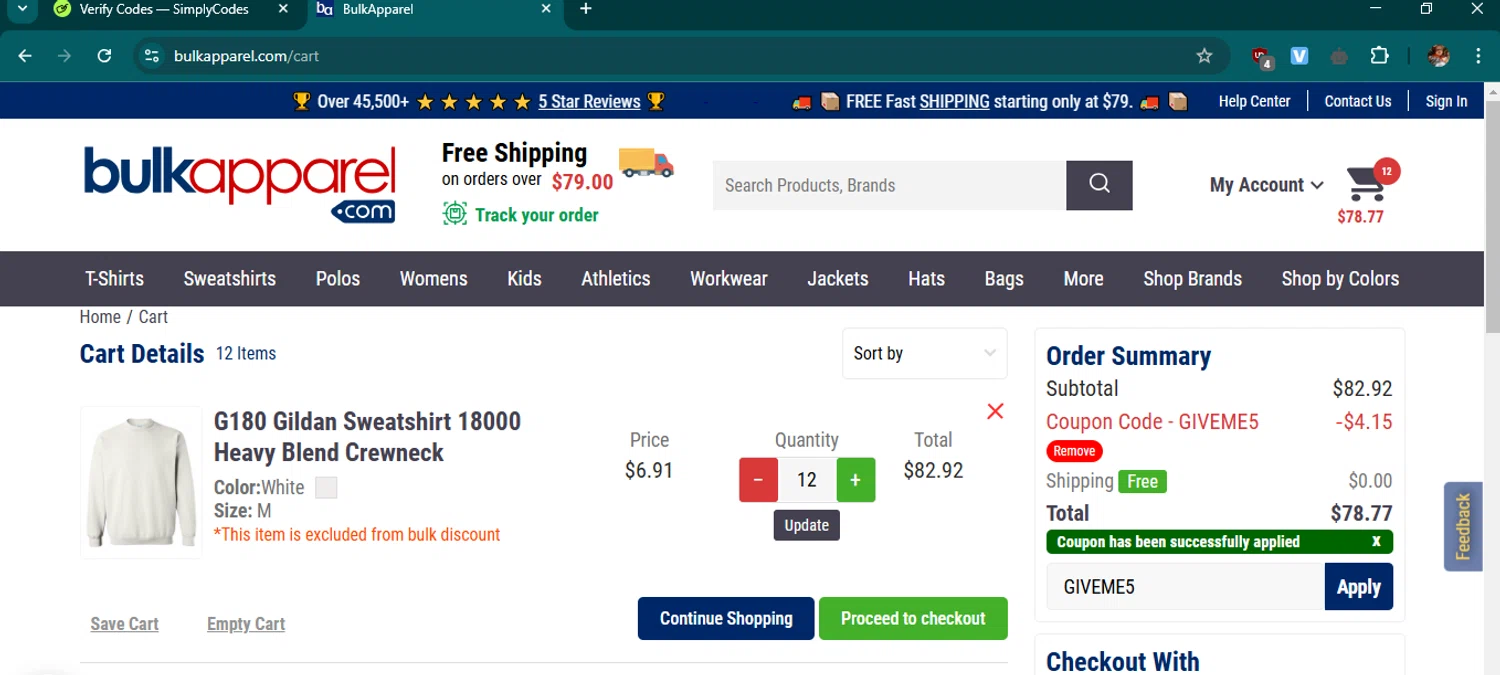The width and height of the screenshot is (1500, 675).
Task: Click the delivery truck icon
Action: [x=646, y=162]
